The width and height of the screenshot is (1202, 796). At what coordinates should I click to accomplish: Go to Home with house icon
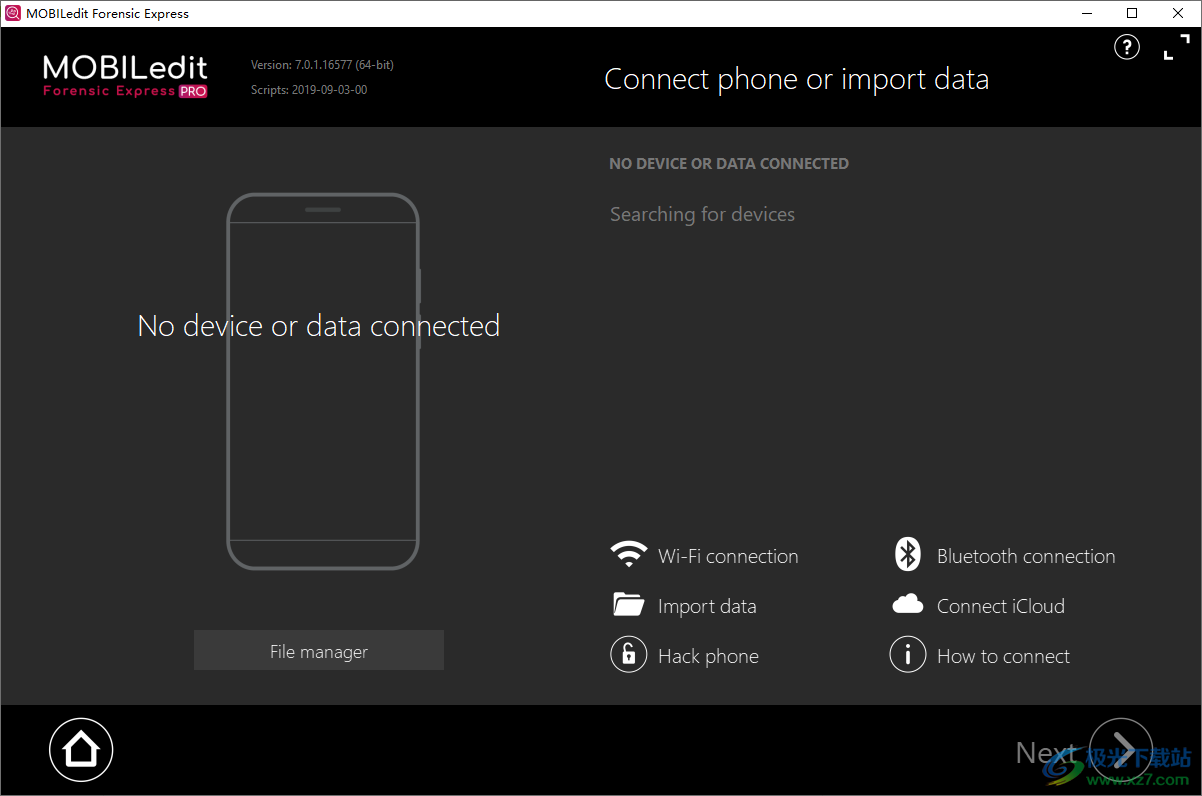(81, 749)
